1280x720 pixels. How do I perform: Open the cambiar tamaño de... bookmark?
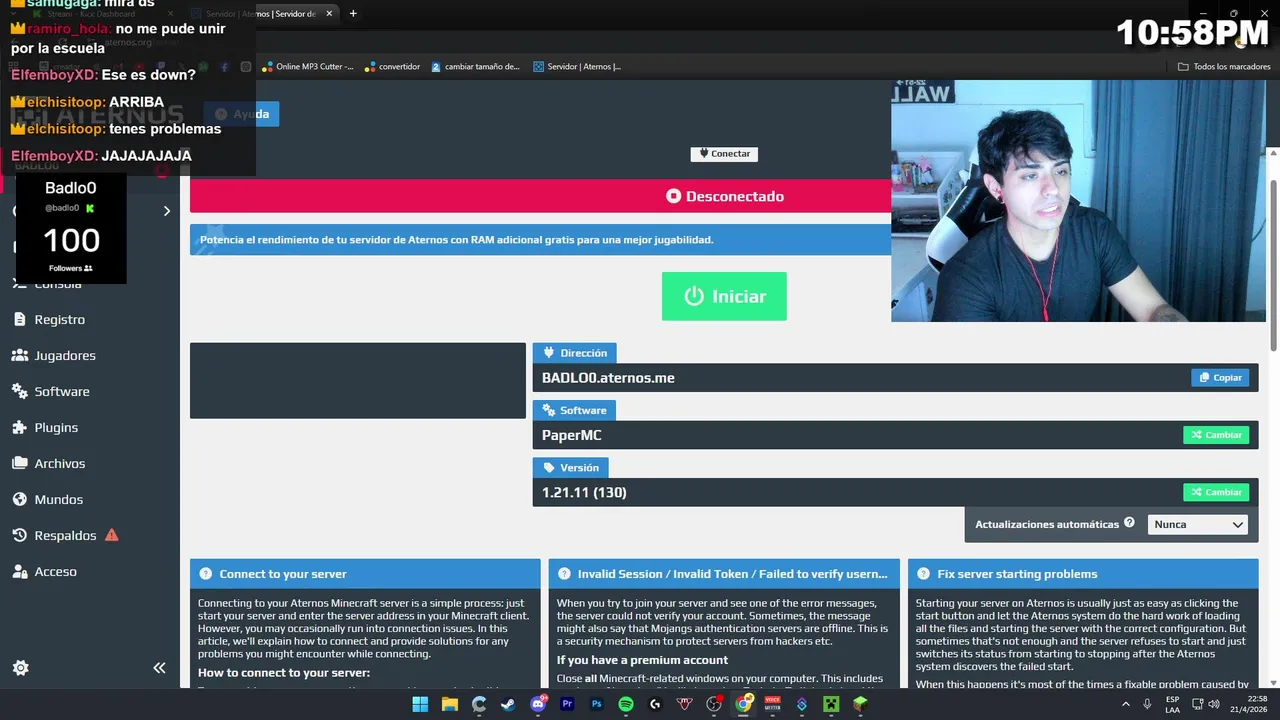coord(476,67)
